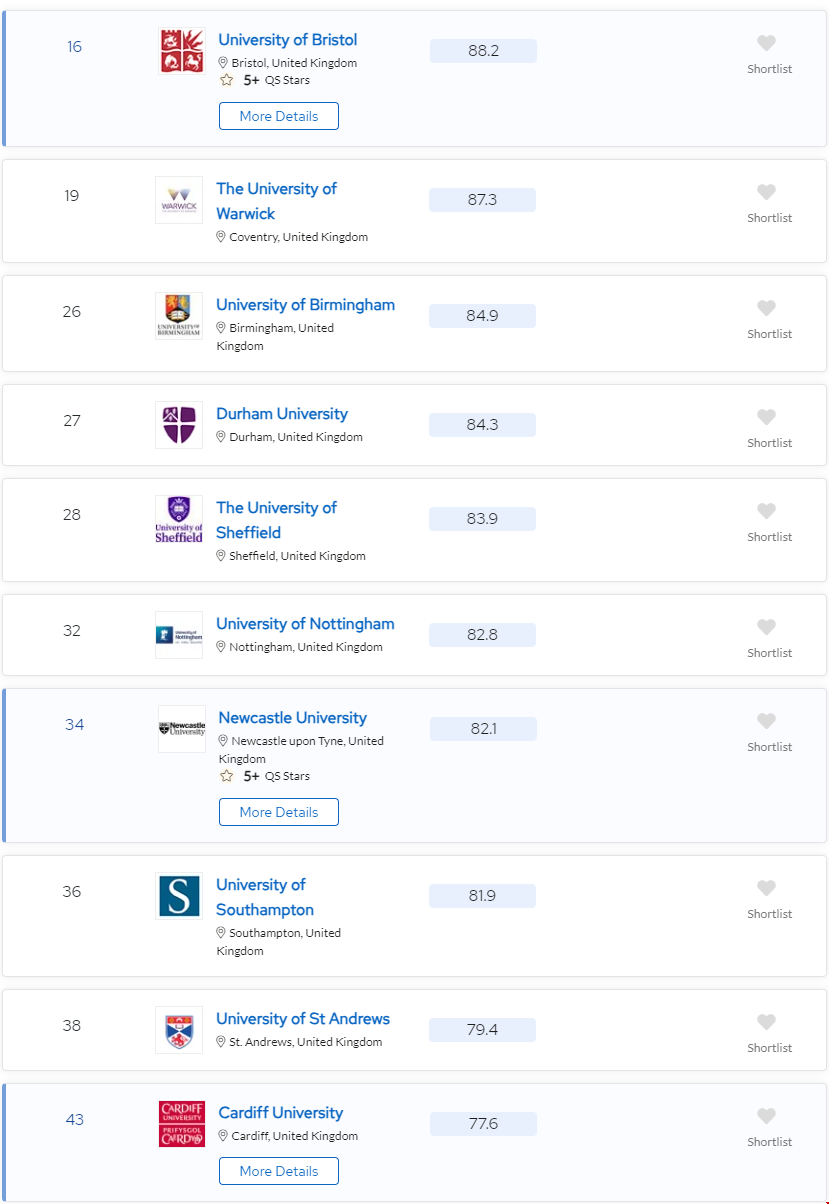The height and width of the screenshot is (1204, 829).
Task: Click the University of Bristol crest logo
Action: coord(181,50)
